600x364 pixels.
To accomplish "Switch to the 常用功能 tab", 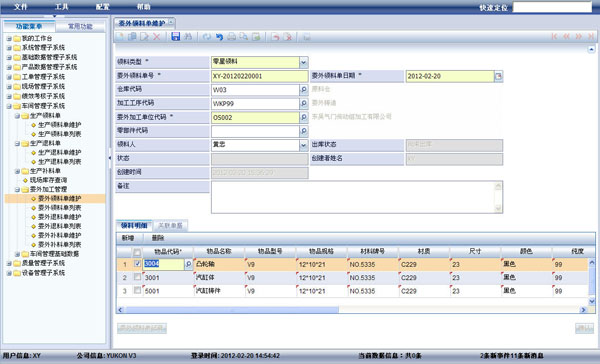I will [x=80, y=26].
